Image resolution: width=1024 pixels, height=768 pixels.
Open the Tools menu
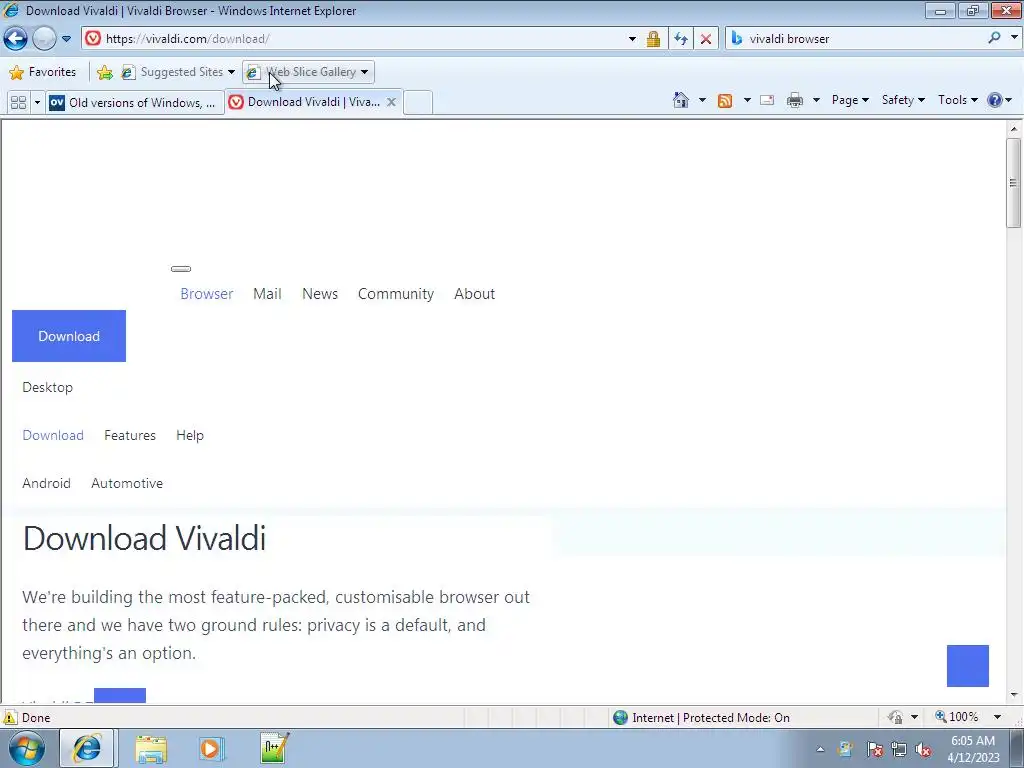click(957, 100)
